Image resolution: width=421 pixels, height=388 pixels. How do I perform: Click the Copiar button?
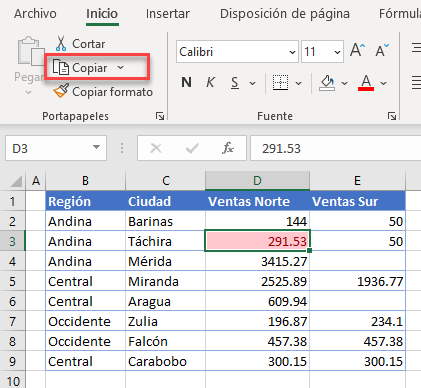pyautogui.click(x=81, y=68)
